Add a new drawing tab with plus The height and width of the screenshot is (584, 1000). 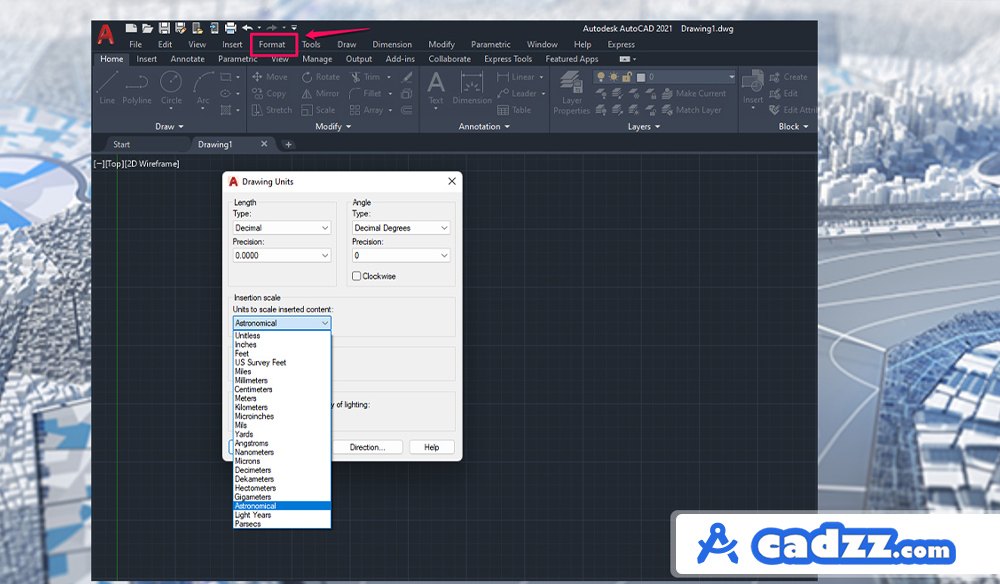tap(288, 144)
